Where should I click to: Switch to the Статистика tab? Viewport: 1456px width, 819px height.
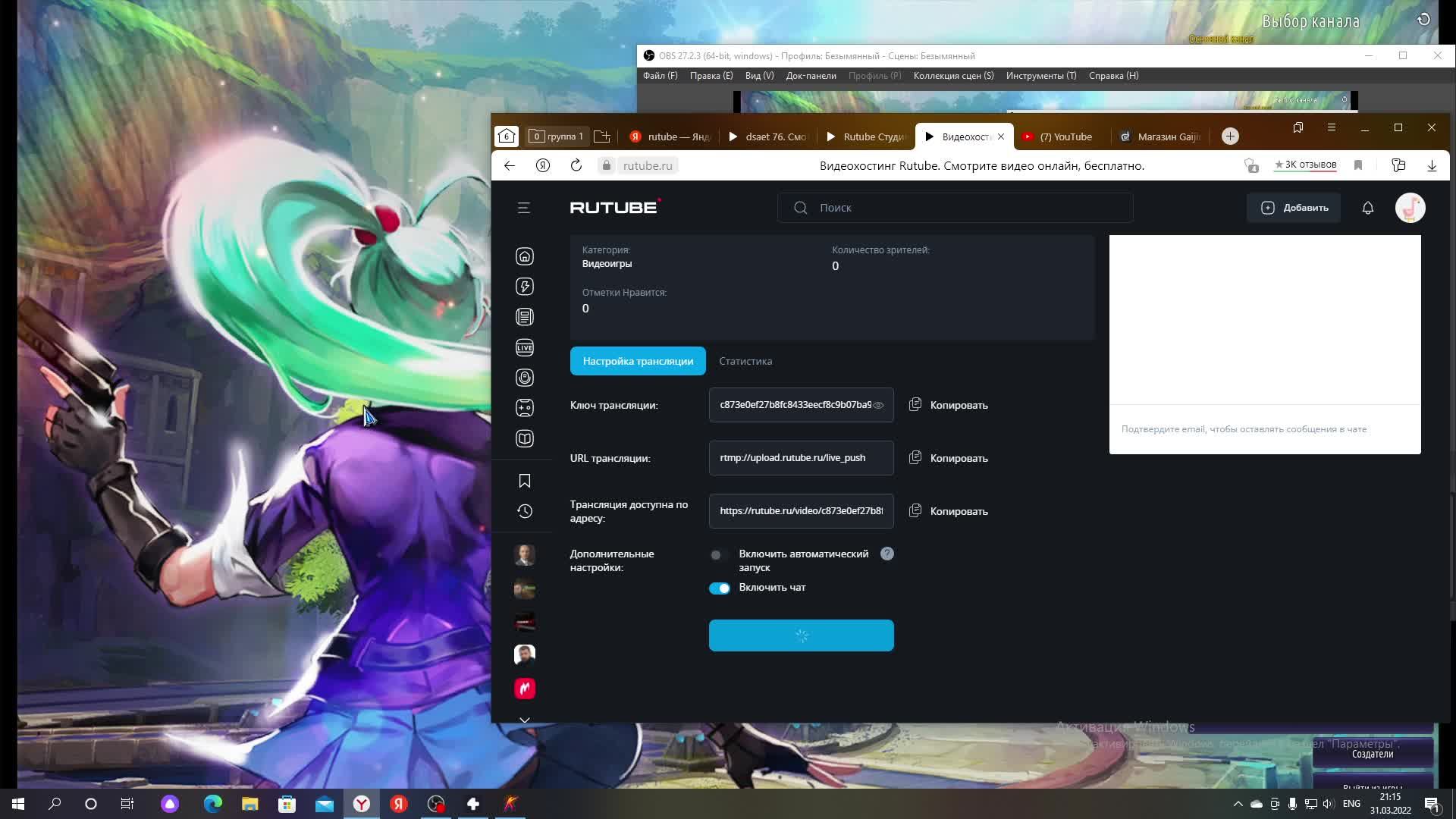coord(745,361)
